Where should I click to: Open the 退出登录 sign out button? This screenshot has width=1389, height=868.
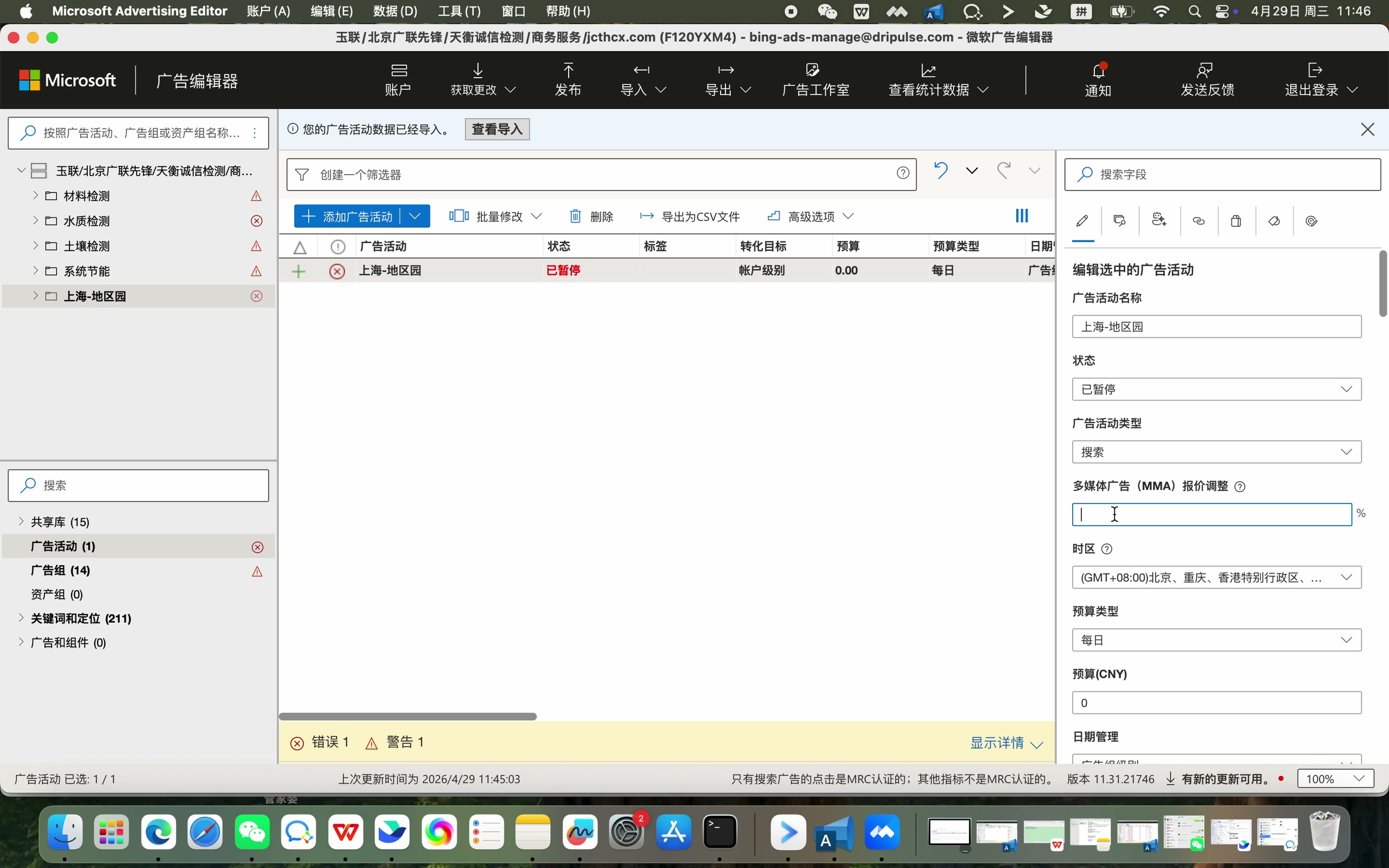pyautogui.click(x=1321, y=79)
